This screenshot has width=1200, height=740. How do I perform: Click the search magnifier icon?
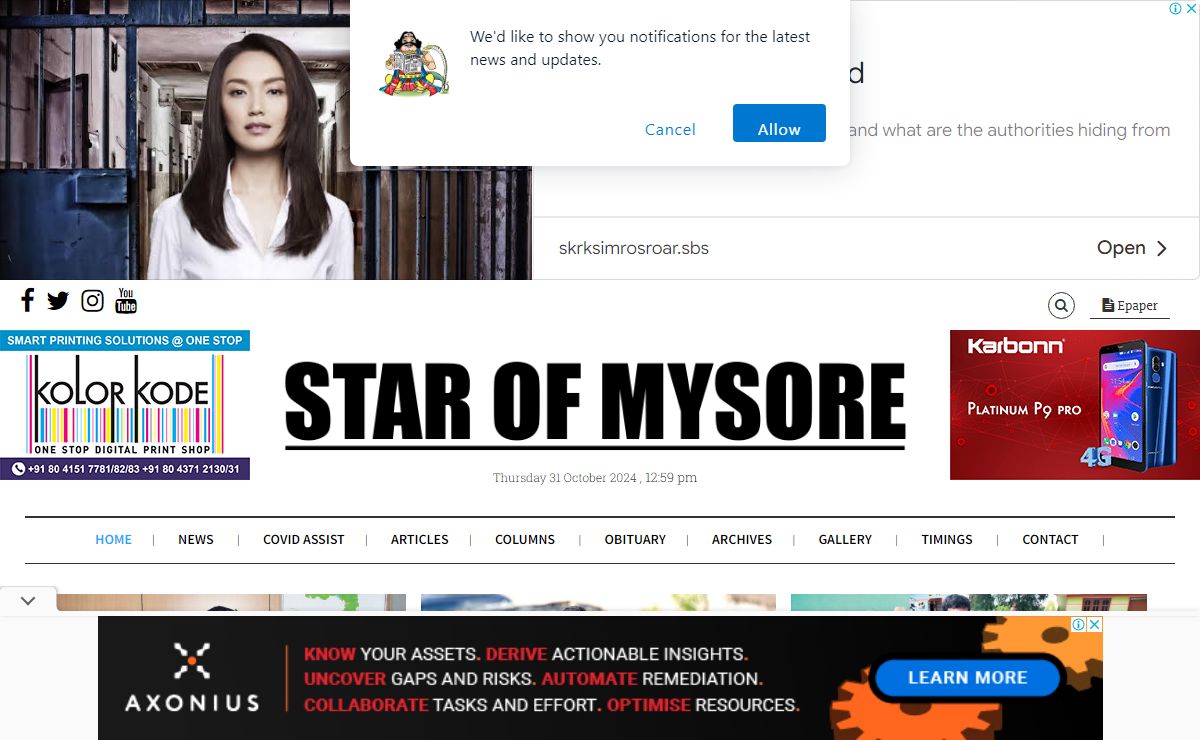[1061, 306]
